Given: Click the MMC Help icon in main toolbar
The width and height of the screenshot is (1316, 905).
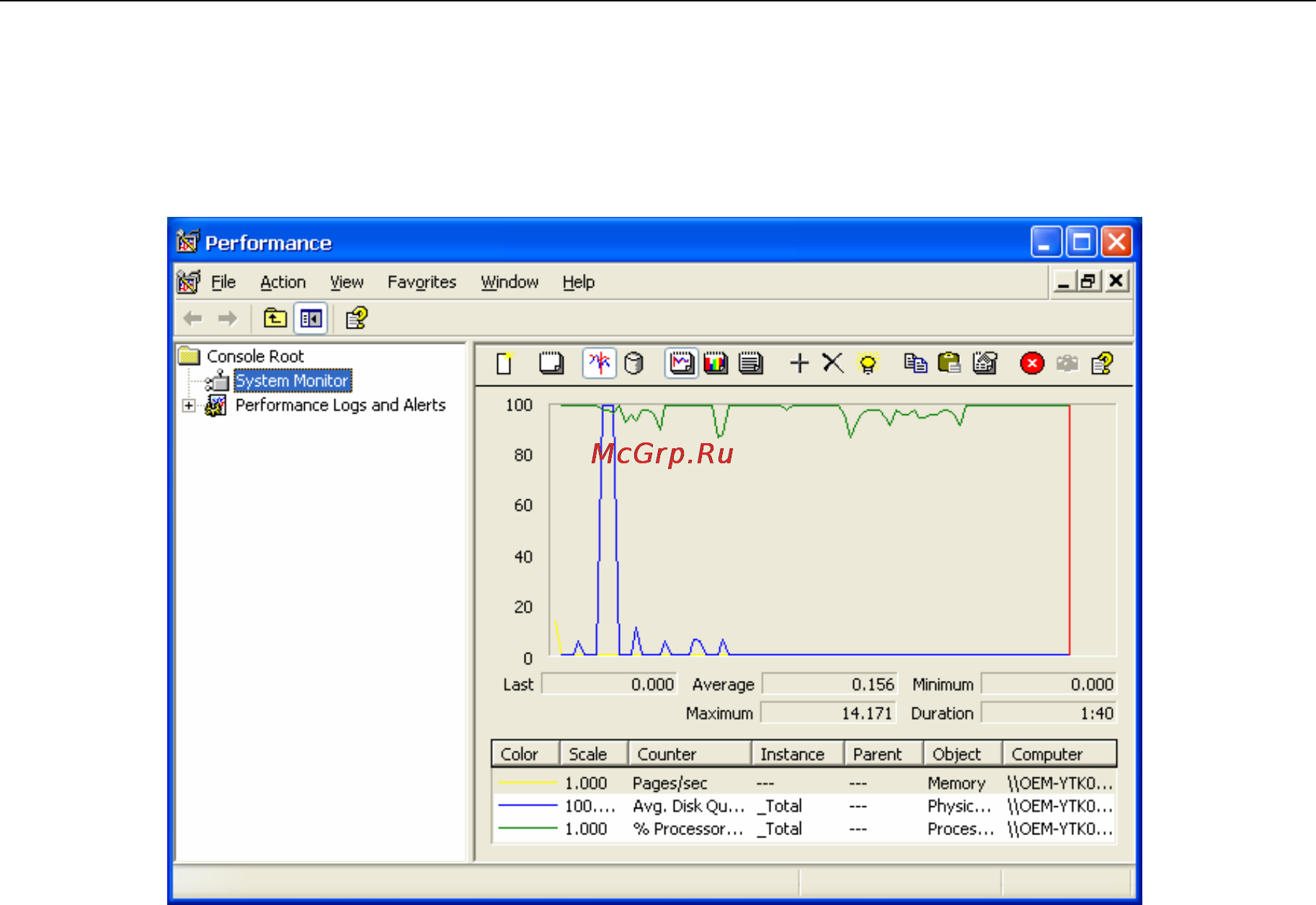Looking at the screenshot, I should (x=356, y=318).
